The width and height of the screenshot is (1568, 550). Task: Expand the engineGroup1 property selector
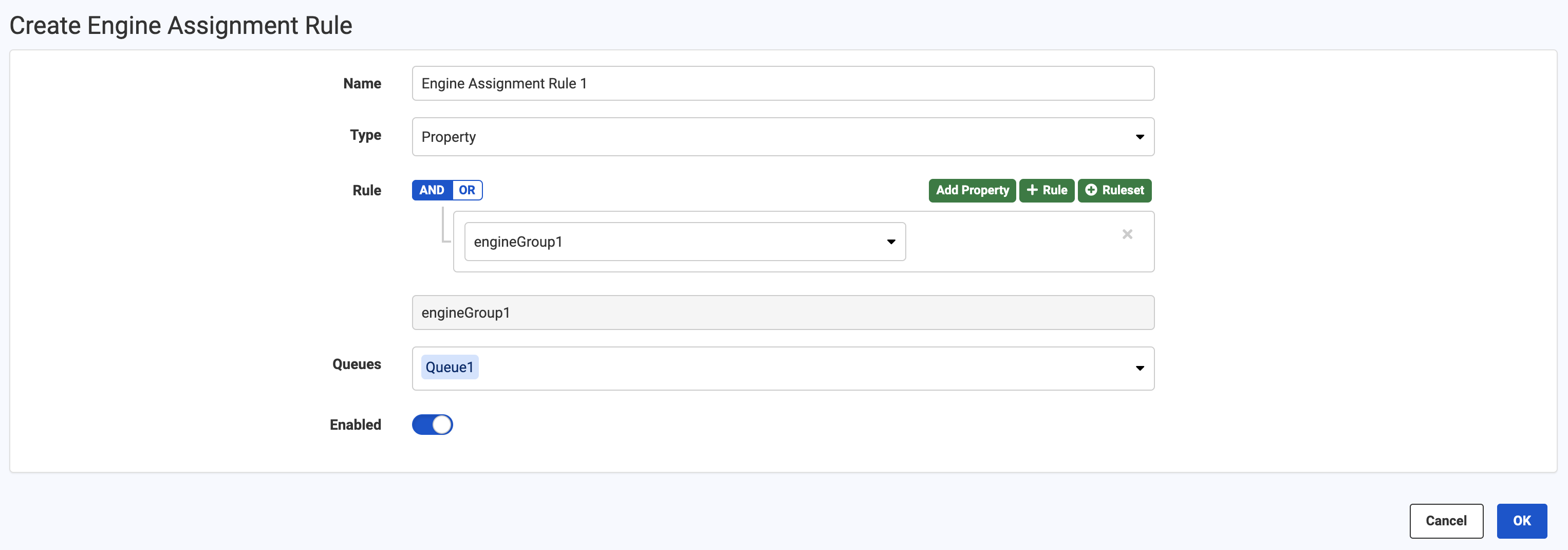tap(684, 242)
